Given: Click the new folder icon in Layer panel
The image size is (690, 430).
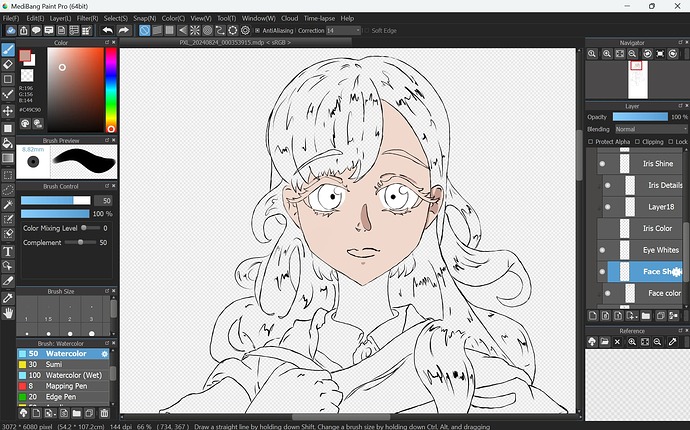Looking at the screenshot, I should (646, 316).
